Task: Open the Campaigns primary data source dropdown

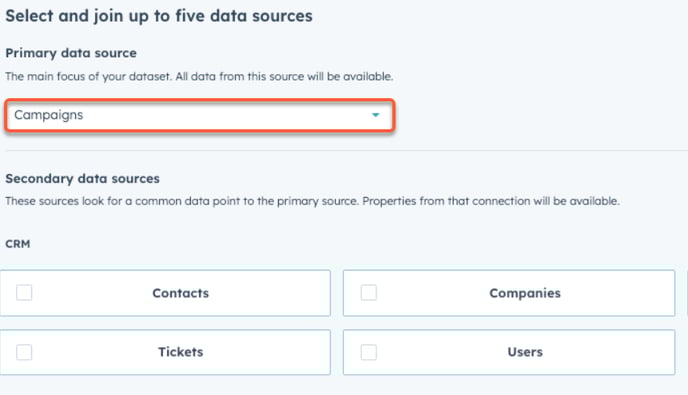Action: tap(200, 115)
